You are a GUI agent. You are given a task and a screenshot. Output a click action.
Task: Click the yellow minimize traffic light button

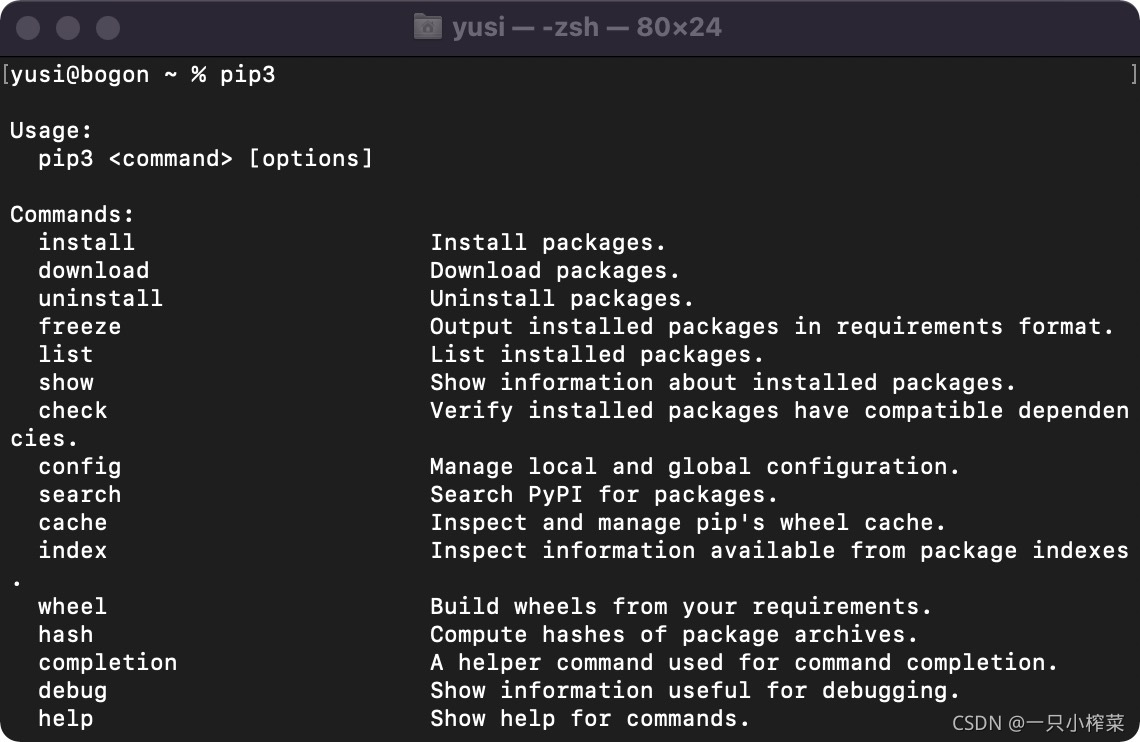coord(67,27)
